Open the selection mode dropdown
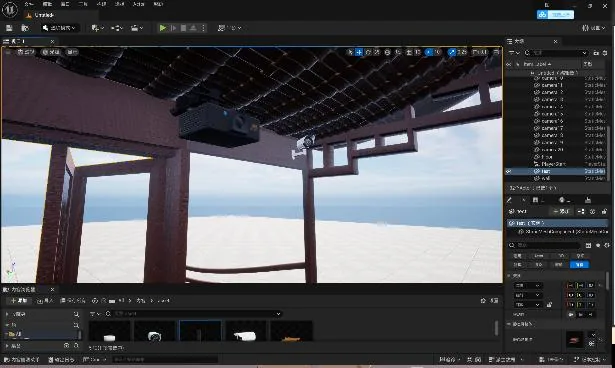This screenshot has height=368, width=615. 59,28
